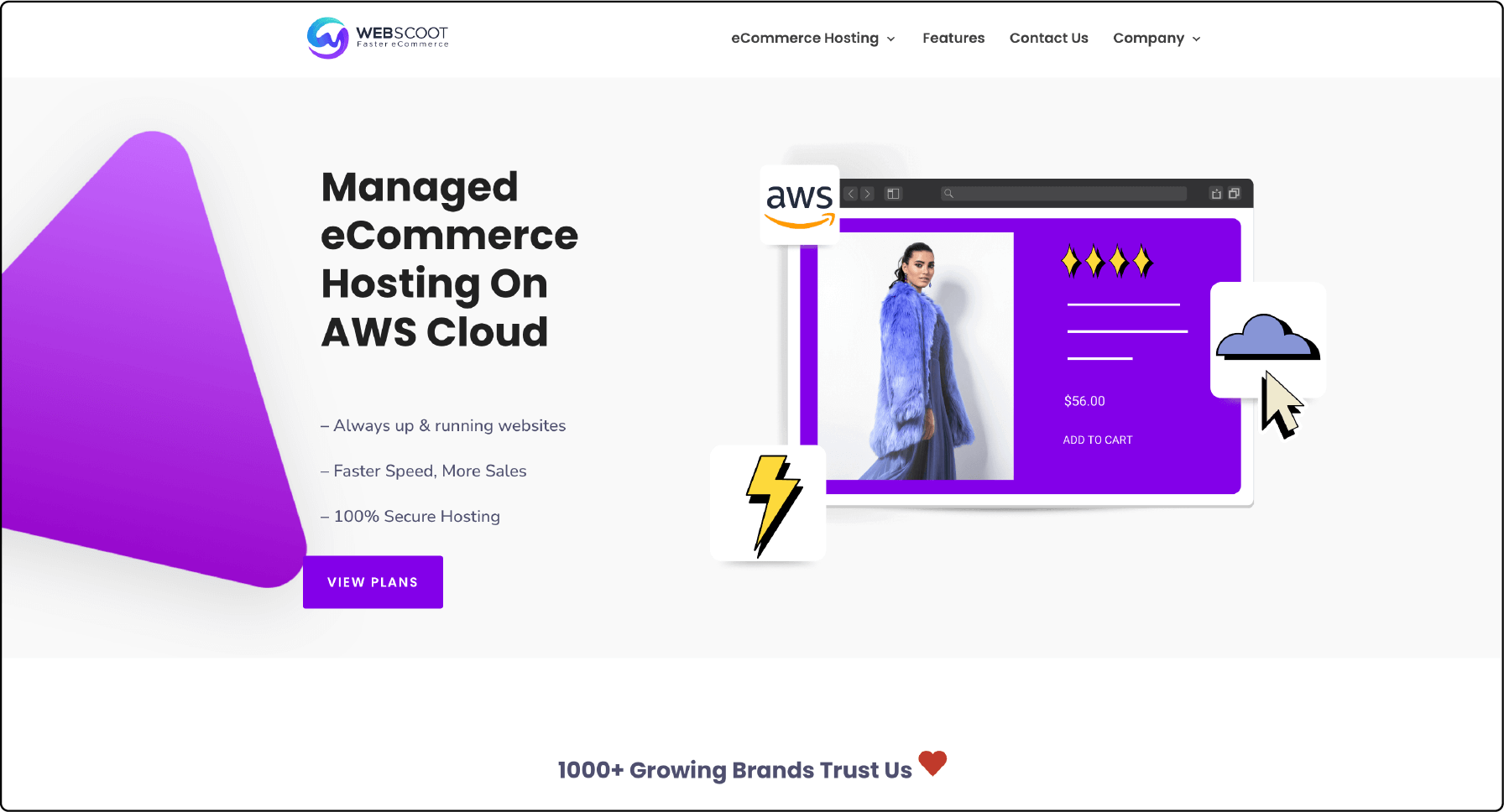Click the WebScoot logo
Image resolution: width=1504 pixels, height=812 pixels.
coord(378,38)
